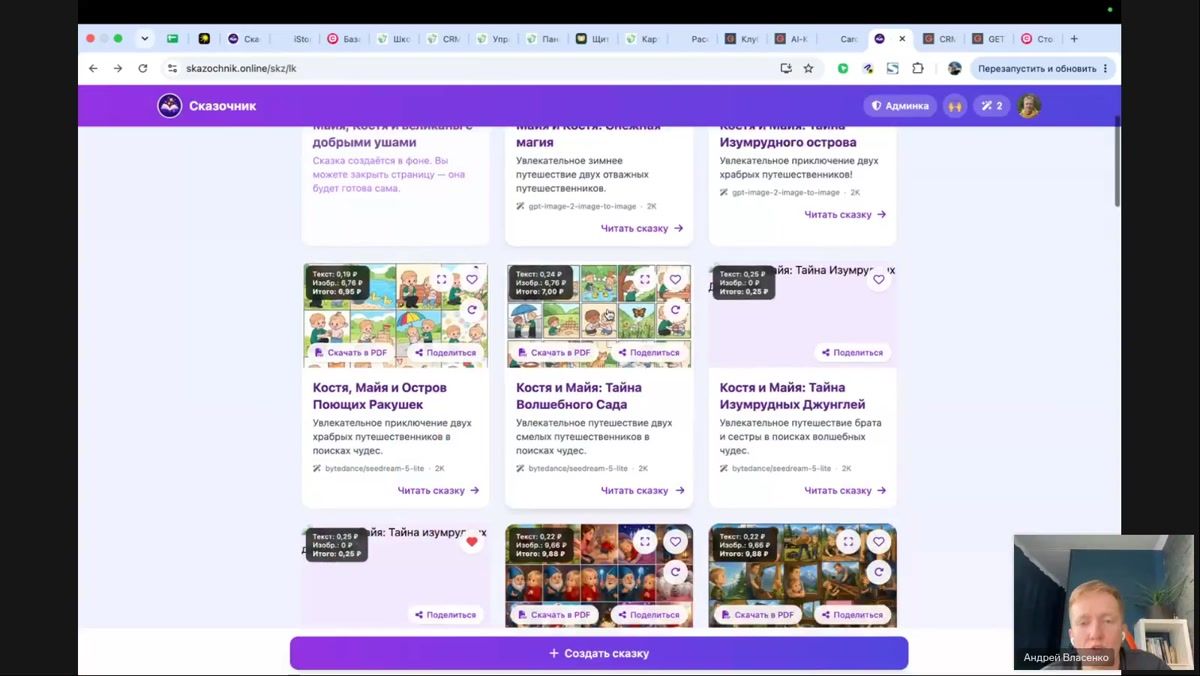Switch to the iStoc browser tab
The image size is (1200, 676).
[x=296, y=39]
